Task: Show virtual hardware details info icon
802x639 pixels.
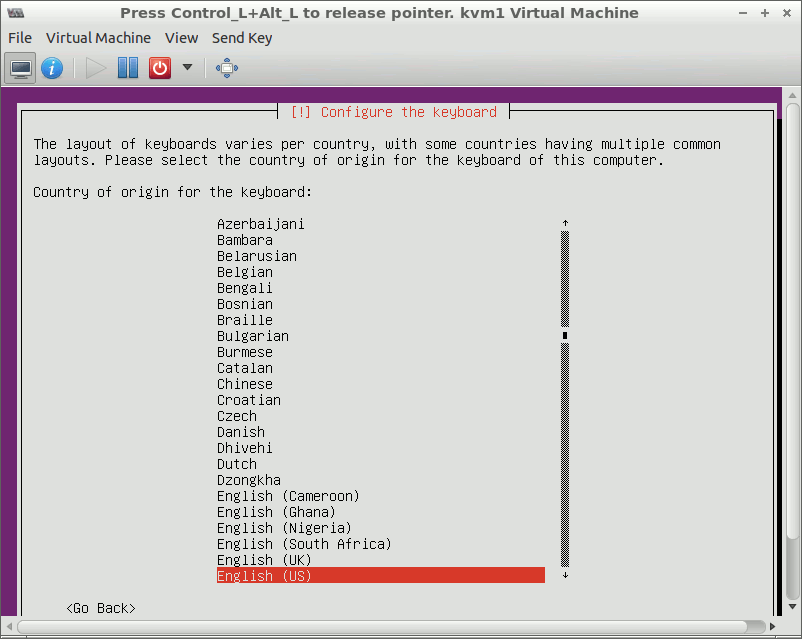Action: click(x=52, y=68)
